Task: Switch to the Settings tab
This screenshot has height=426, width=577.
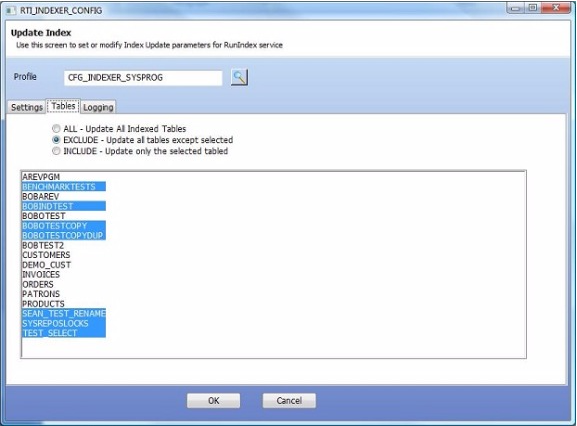Action: point(27,107)
